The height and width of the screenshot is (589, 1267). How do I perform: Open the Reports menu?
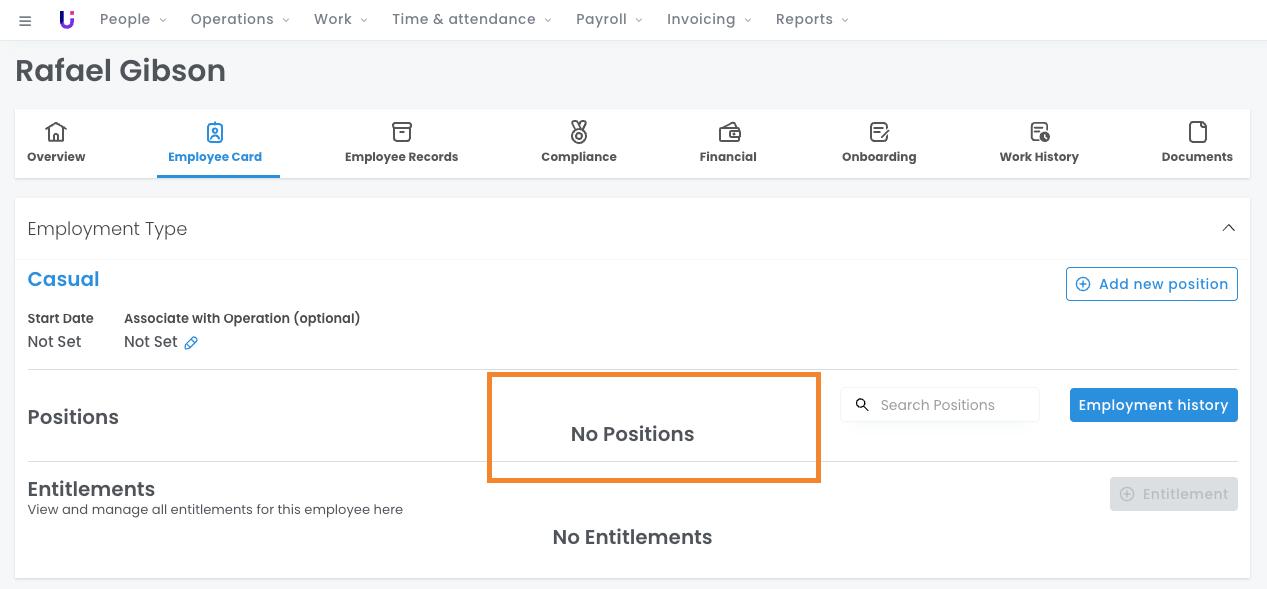tap(811, 20)
